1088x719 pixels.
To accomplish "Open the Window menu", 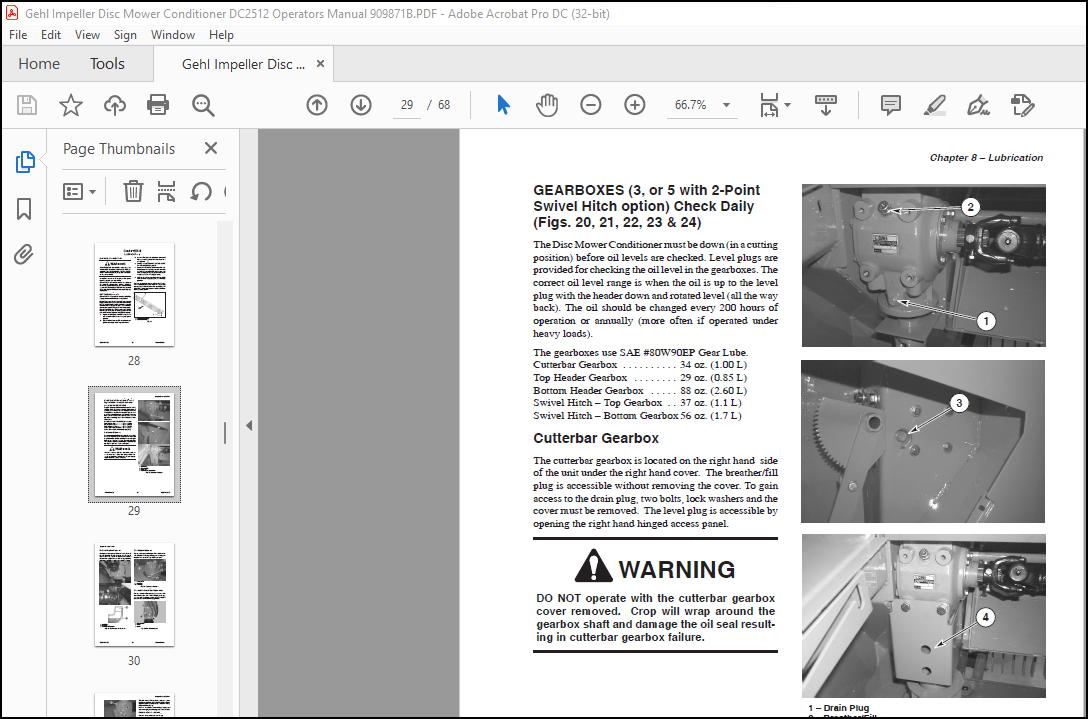I will (173, 35).
